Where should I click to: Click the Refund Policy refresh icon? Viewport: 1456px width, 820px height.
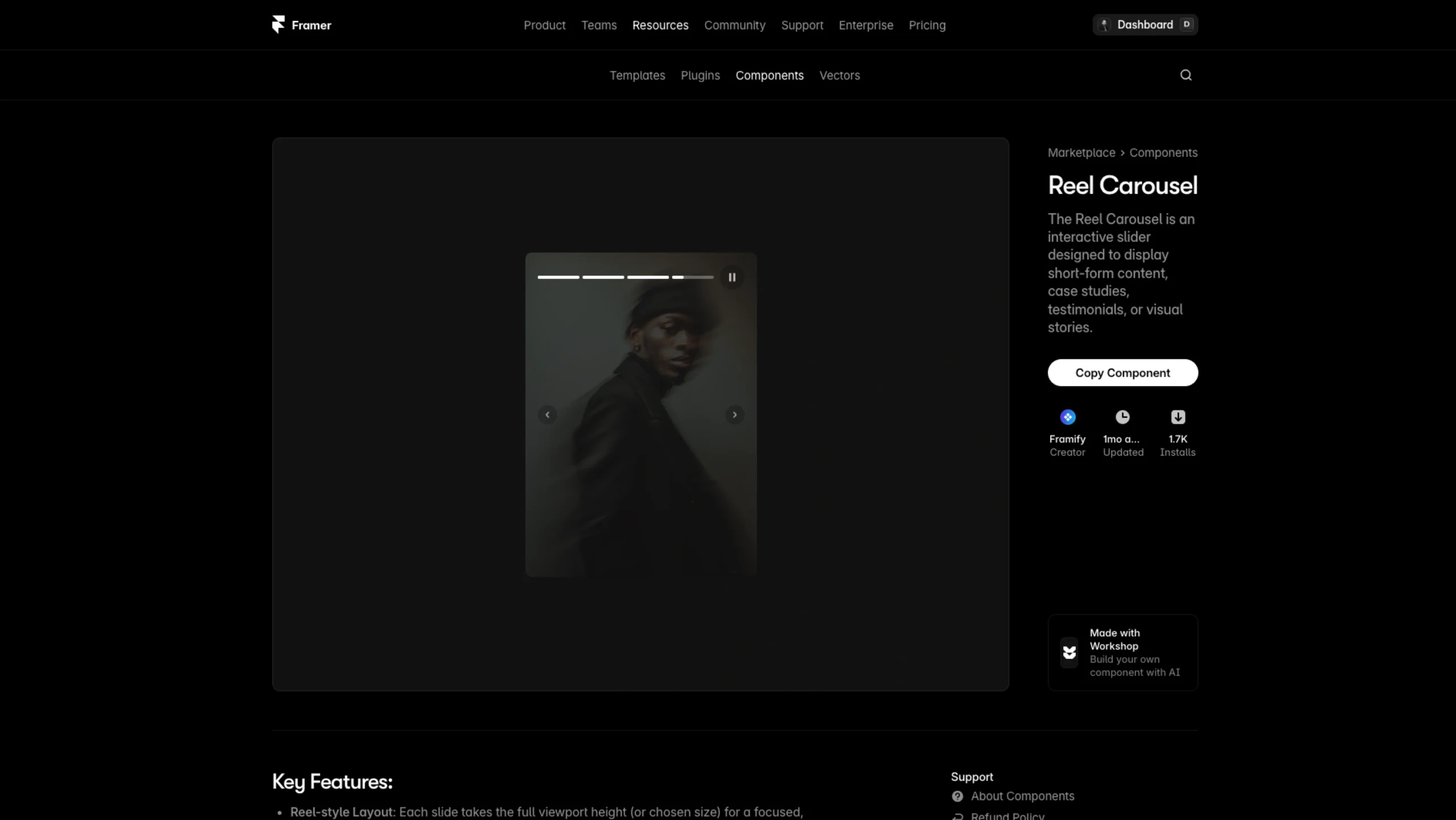[x=958, y=815]
